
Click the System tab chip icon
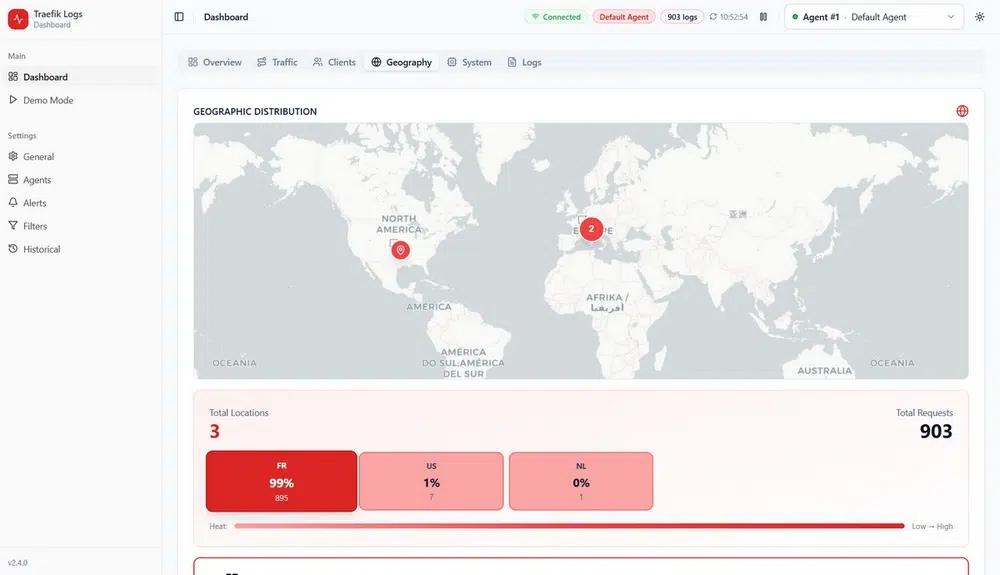[x=452, y=62]
